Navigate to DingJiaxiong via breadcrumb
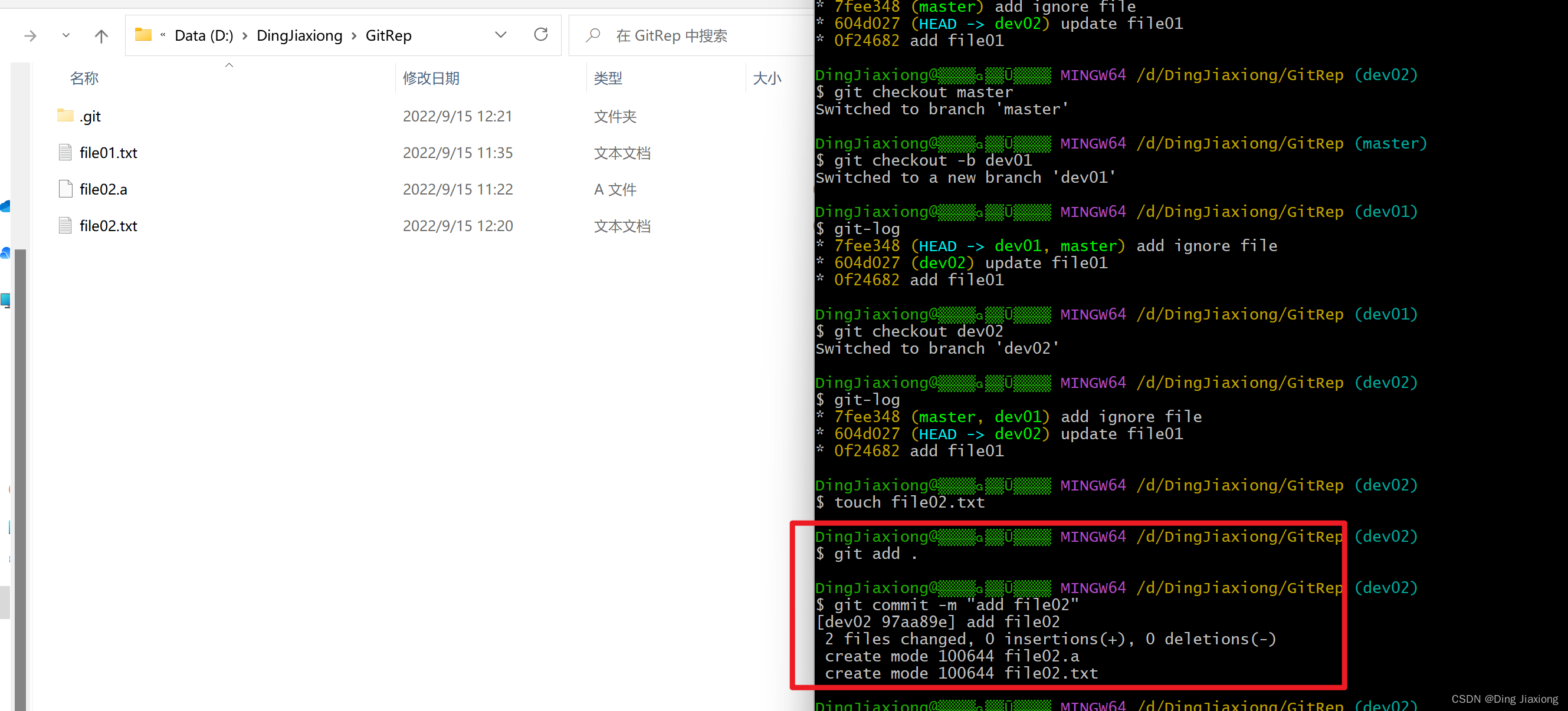The height and width of the screenshot is (711, 1568). [299, 35]
